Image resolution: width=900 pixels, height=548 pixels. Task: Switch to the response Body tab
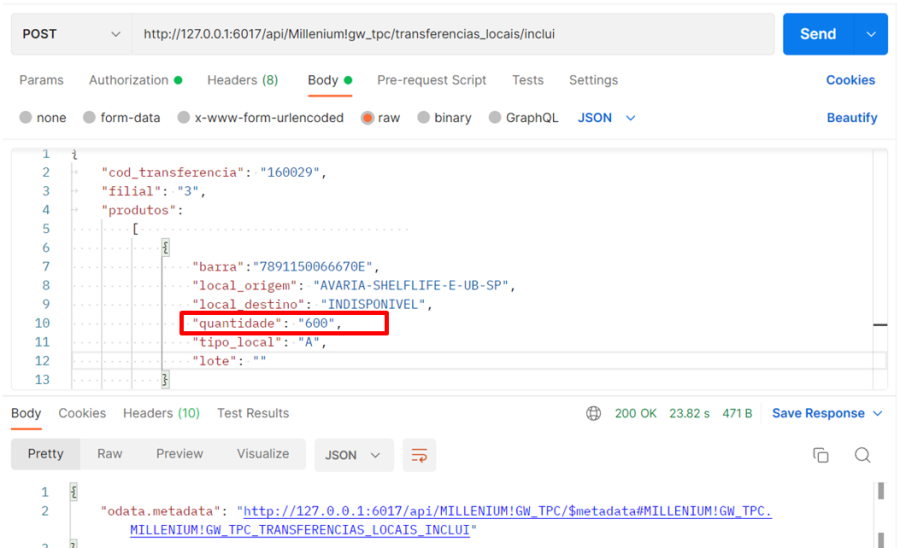tap(26, 413)
